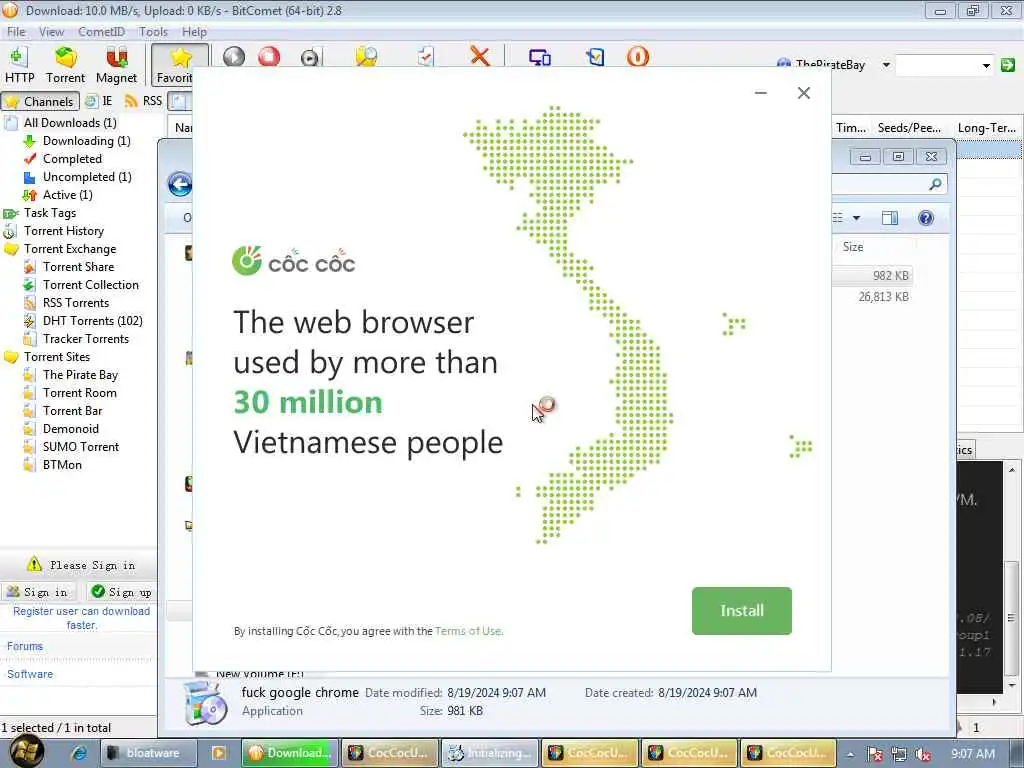Click the Windows Start orb
Screen dimensions: 1024x768
27,752
